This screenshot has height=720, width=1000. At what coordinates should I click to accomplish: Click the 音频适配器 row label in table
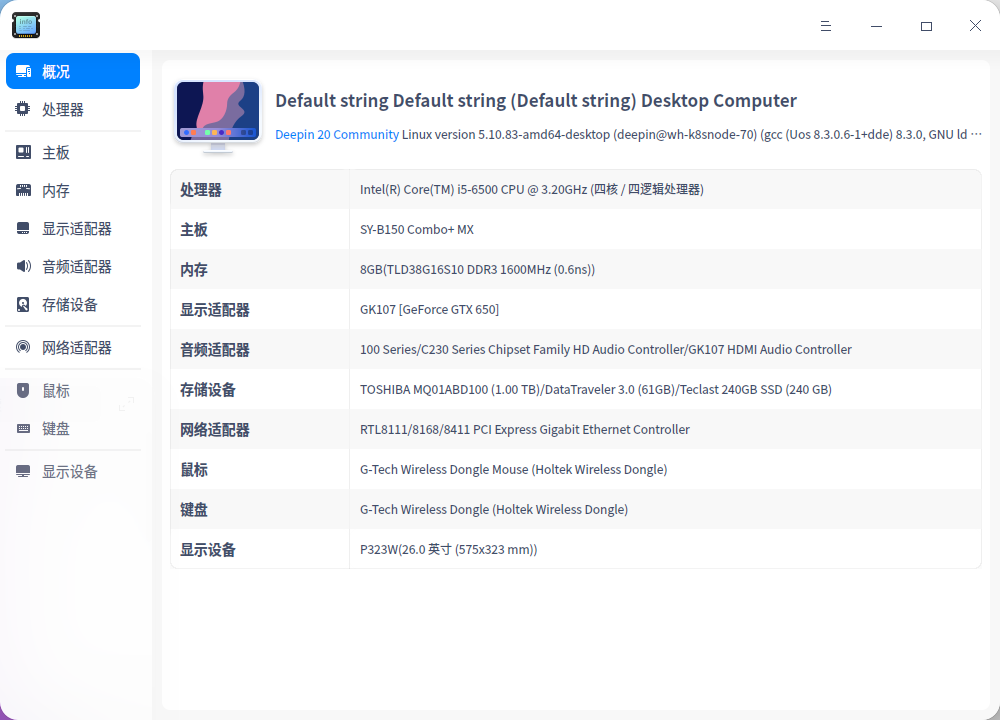point(215,349)
